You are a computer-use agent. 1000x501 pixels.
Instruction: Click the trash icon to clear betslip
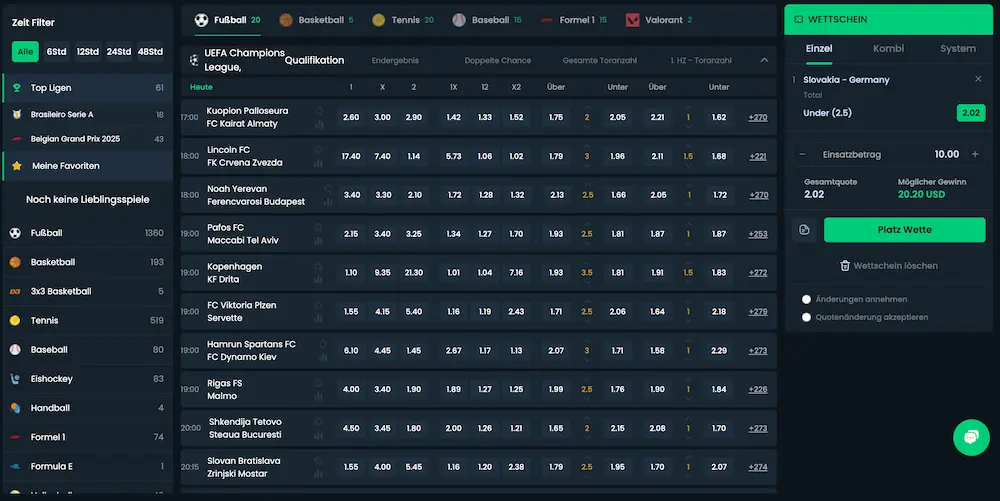(844, 266)
